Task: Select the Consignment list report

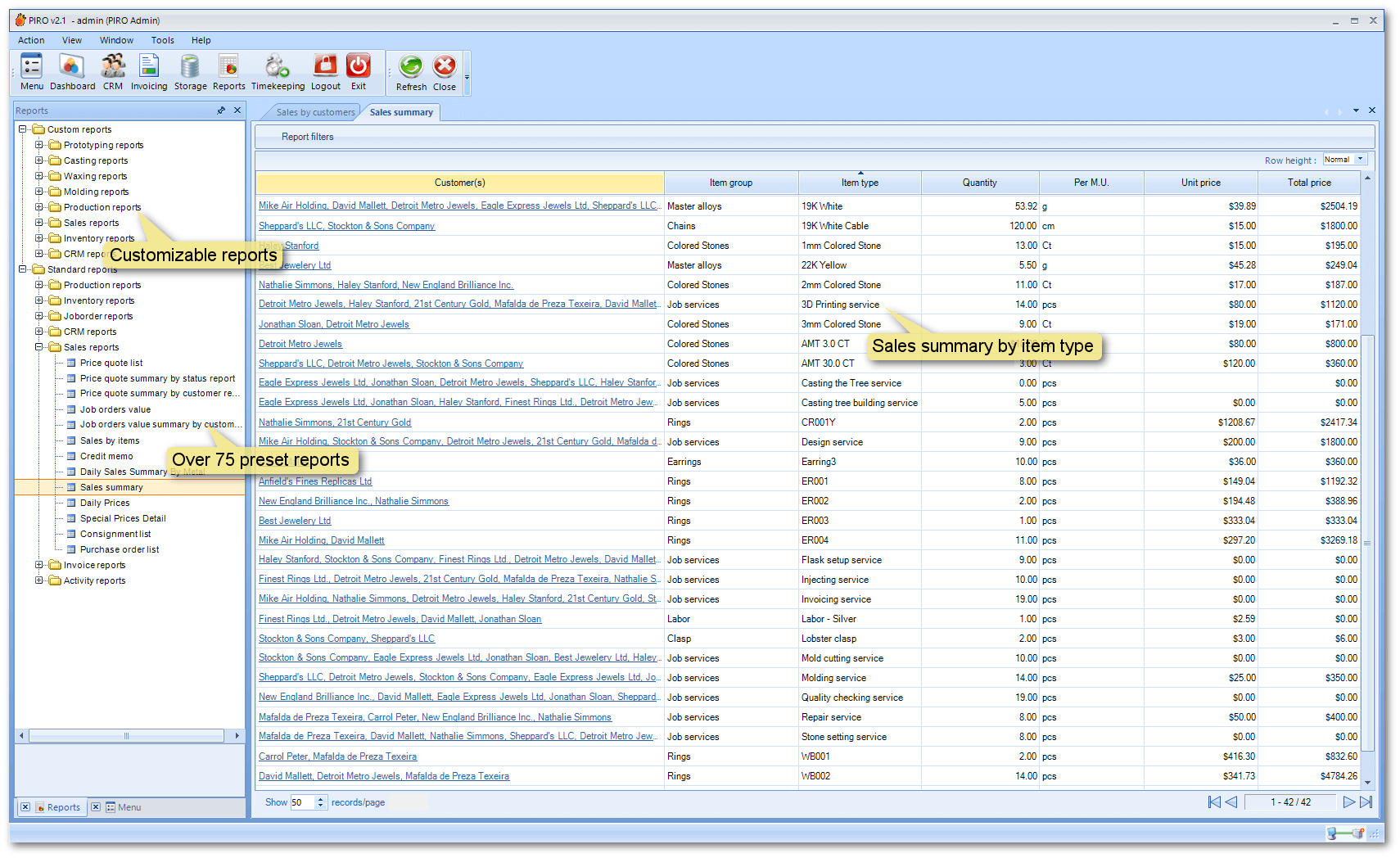Action: [115, 534]
